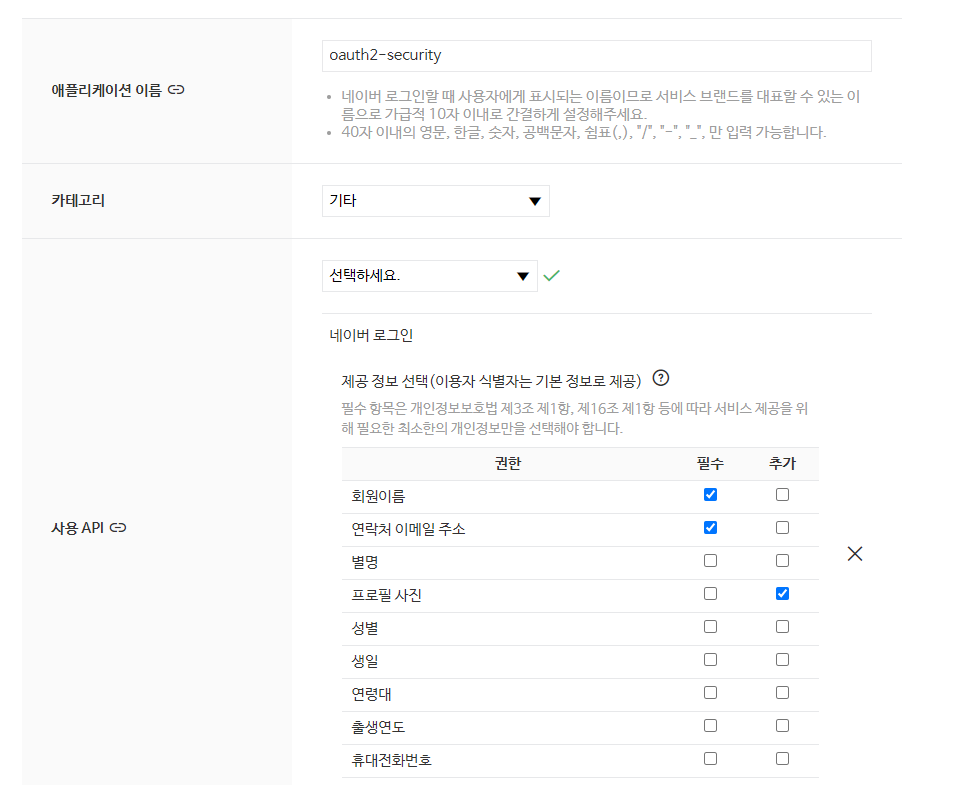Check 추가 for 출생연도
The width and height of the screenshot is (957, 785).
coord(782,725)
